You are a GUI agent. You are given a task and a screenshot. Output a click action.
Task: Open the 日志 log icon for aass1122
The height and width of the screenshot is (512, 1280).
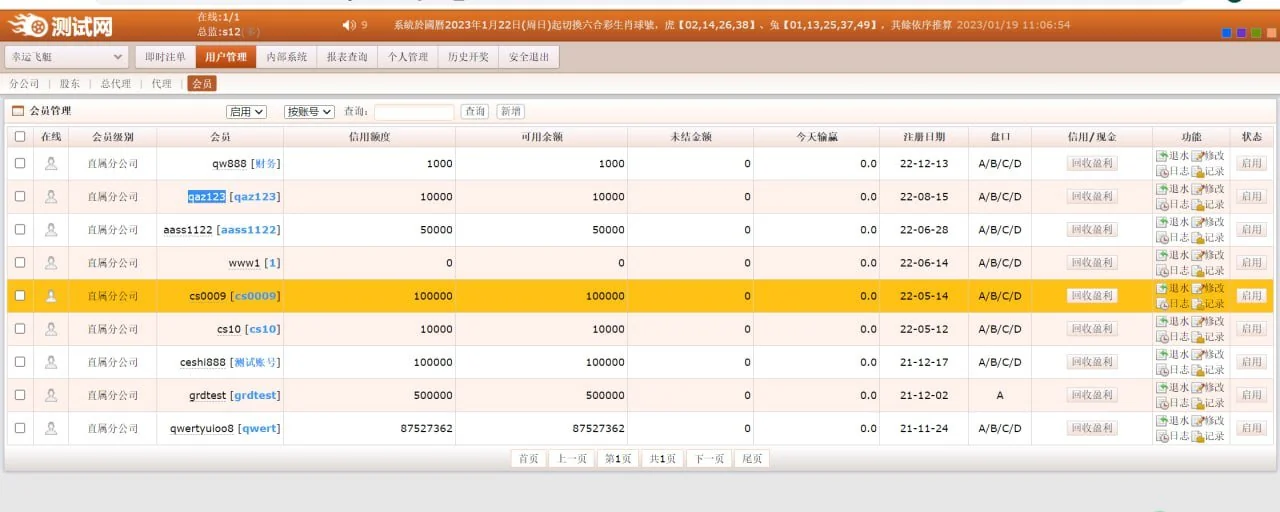[x=1161, y=238]
